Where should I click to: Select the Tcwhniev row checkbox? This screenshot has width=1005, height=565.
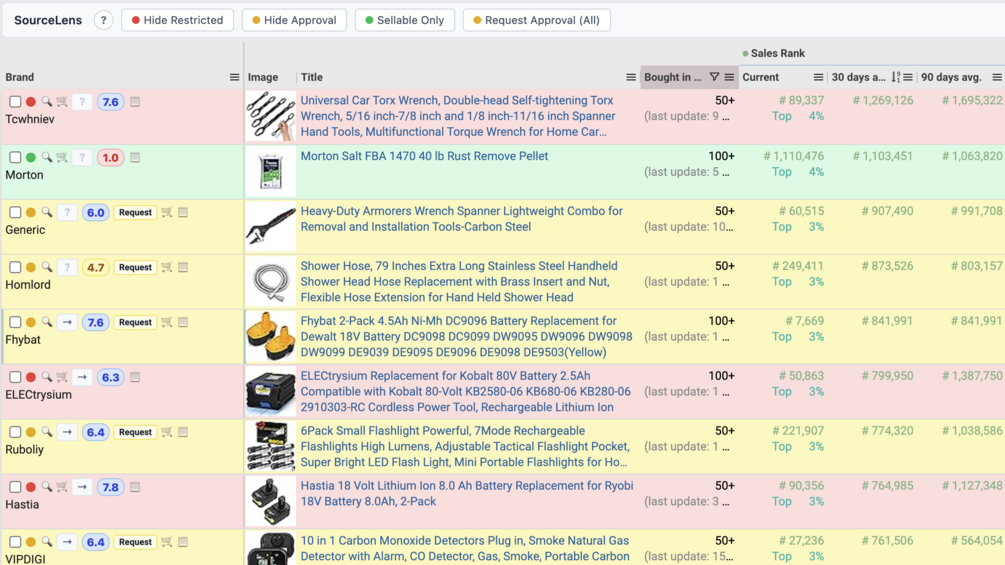pyautogui.click(x=15, y=102)
